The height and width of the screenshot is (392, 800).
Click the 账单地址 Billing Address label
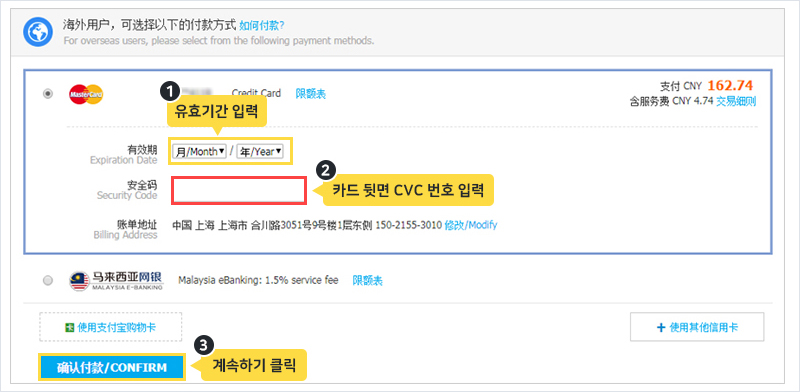[126, 230]
